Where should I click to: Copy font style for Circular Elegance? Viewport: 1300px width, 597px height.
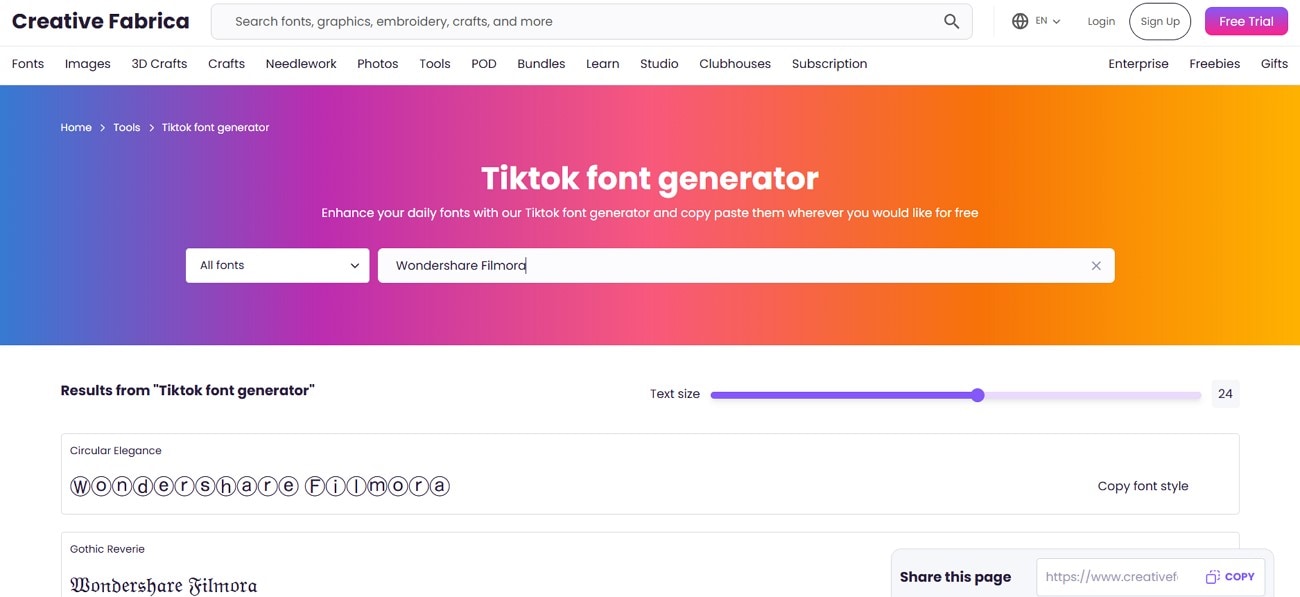click(x=1143, y=486)
